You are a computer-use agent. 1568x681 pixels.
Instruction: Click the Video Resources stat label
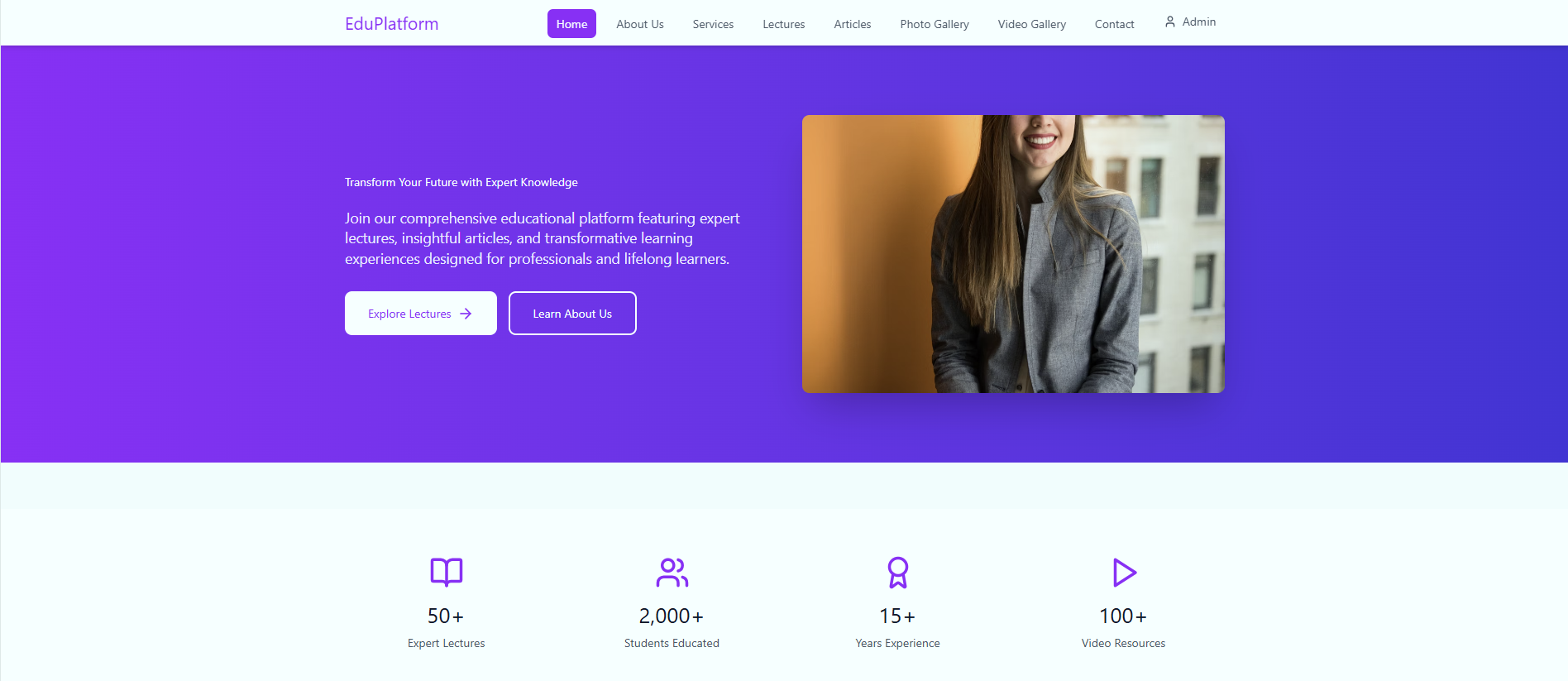[1123, 643]
